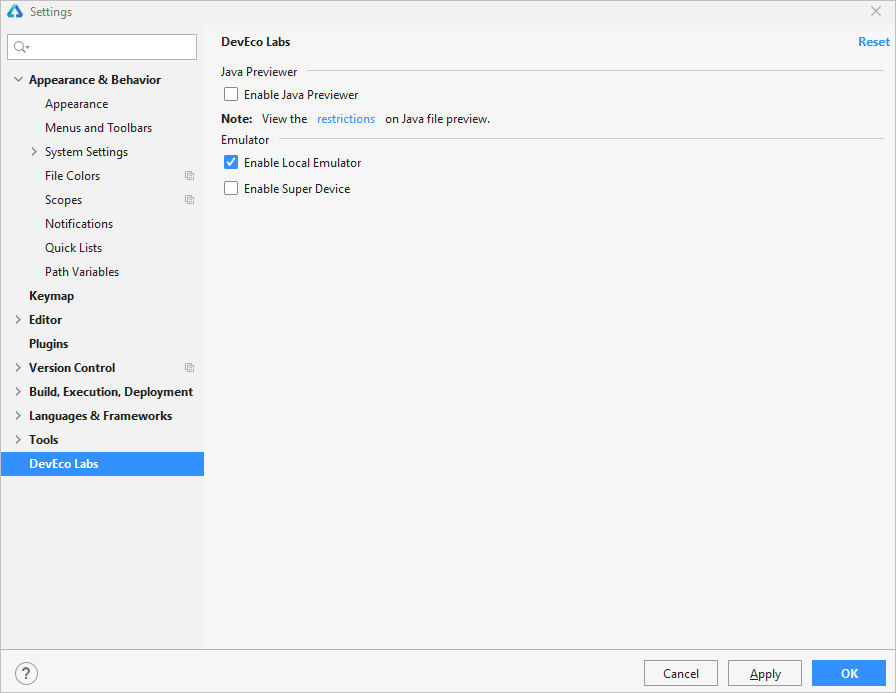Image resolution: width=896 pixels, height=693 pixels.
Task: Close the Settings dialog window
Action: [876, 12]
